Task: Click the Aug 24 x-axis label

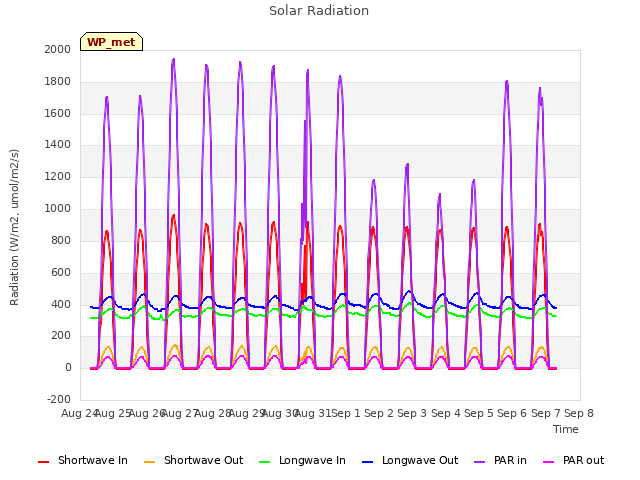Action: pos(79,413)
